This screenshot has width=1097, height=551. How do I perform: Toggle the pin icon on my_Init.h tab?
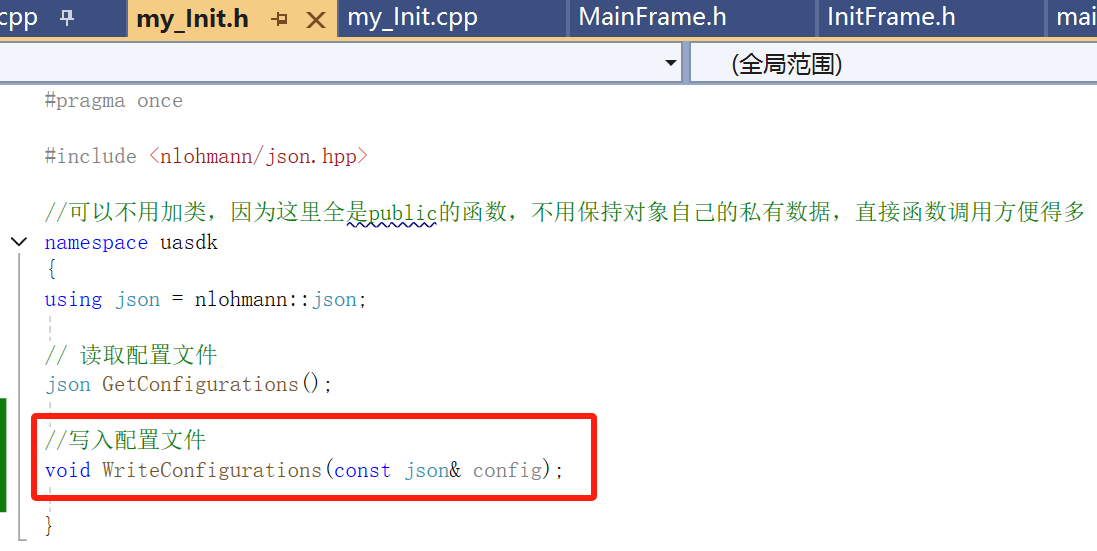279,20
